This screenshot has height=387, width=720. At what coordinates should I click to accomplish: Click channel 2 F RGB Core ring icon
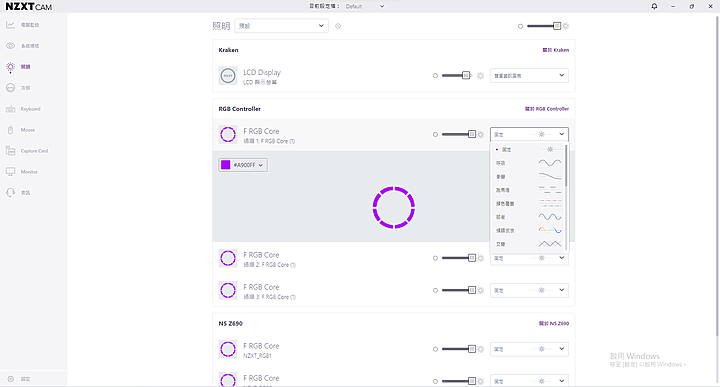pos(228,258)
